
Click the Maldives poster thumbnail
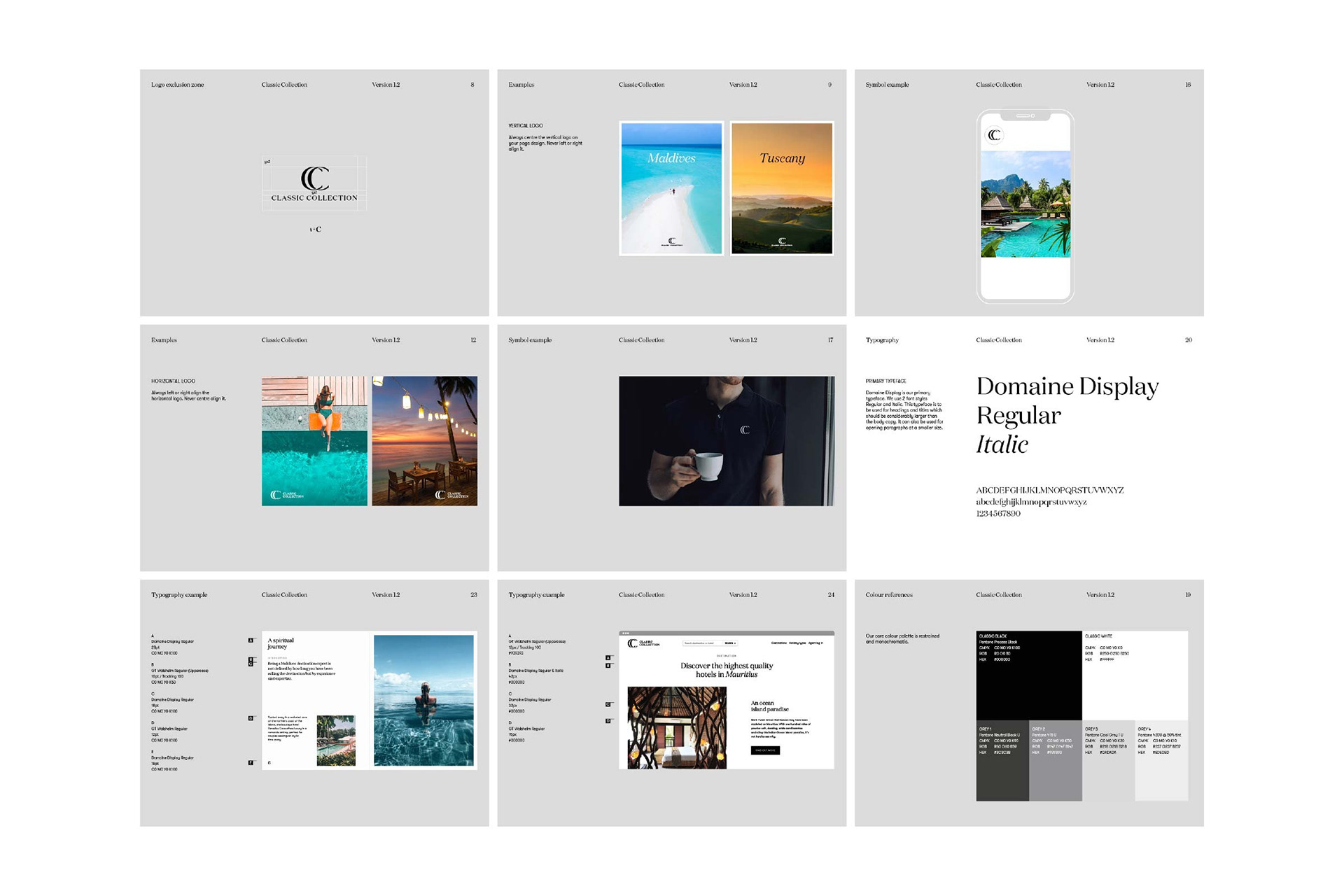[671, 189]
